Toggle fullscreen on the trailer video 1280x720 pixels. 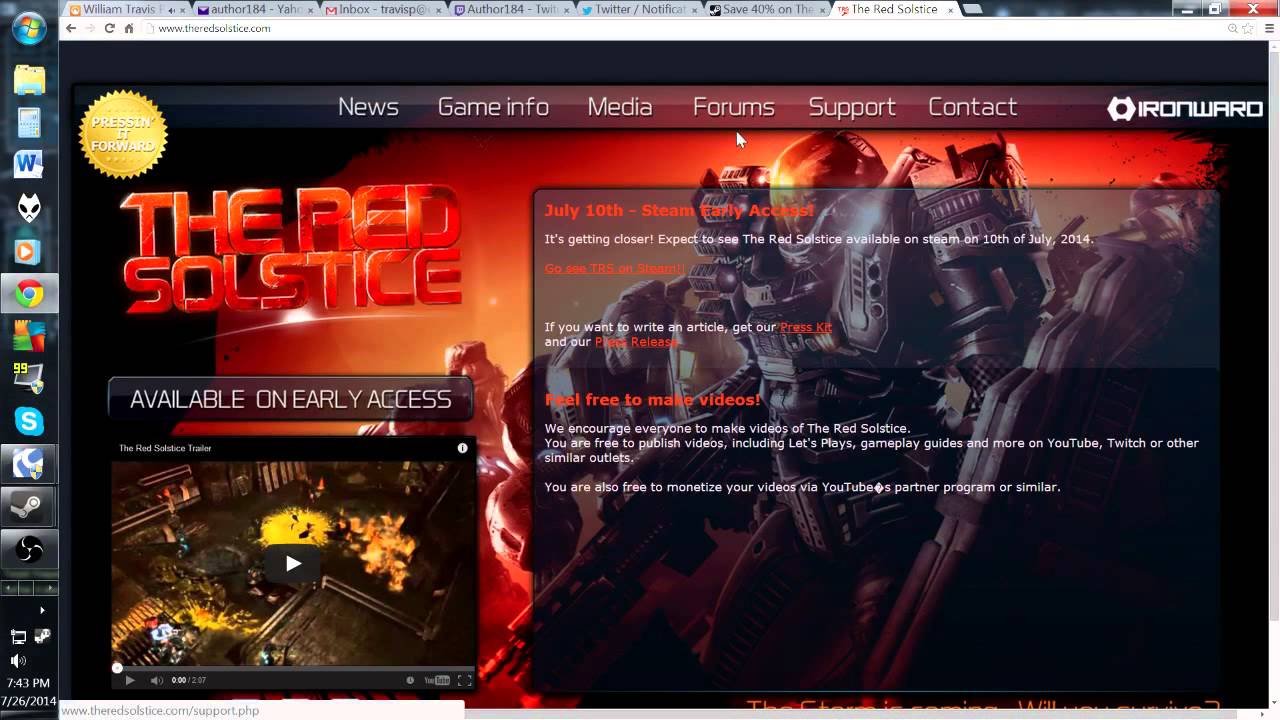[x=464, y=680]
